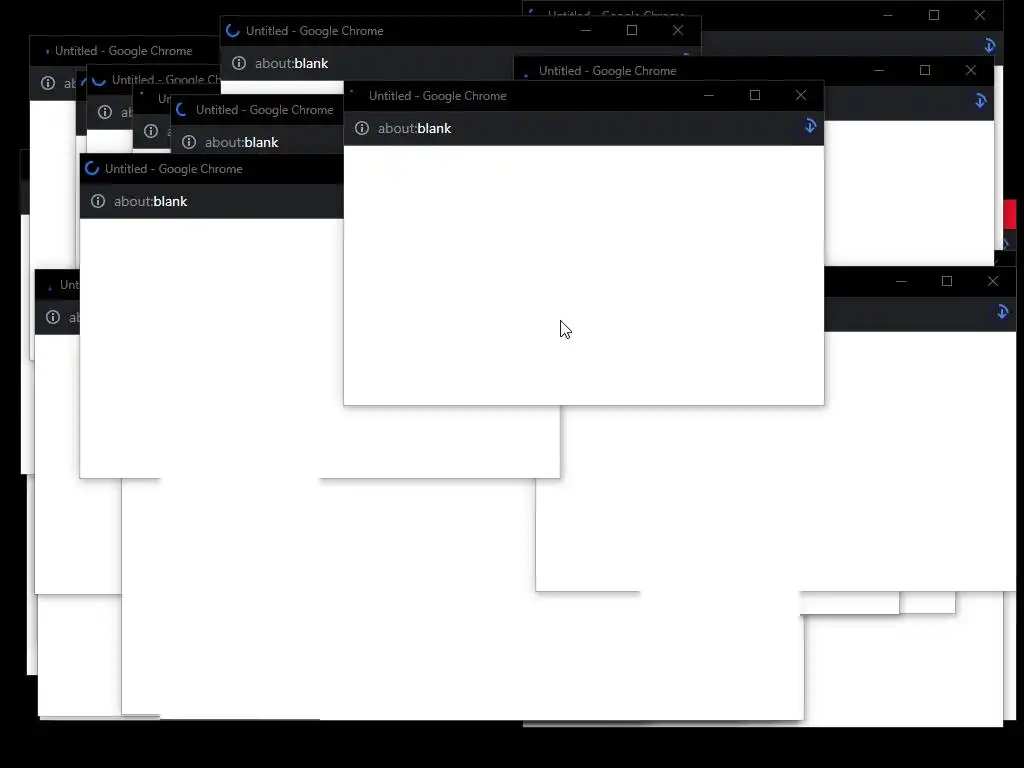The width and height of the screenshot is (1024, 768).
Task: Click loading spinner in window titled "Untitled - Google Ch"
Action: (x=99, y=80)
